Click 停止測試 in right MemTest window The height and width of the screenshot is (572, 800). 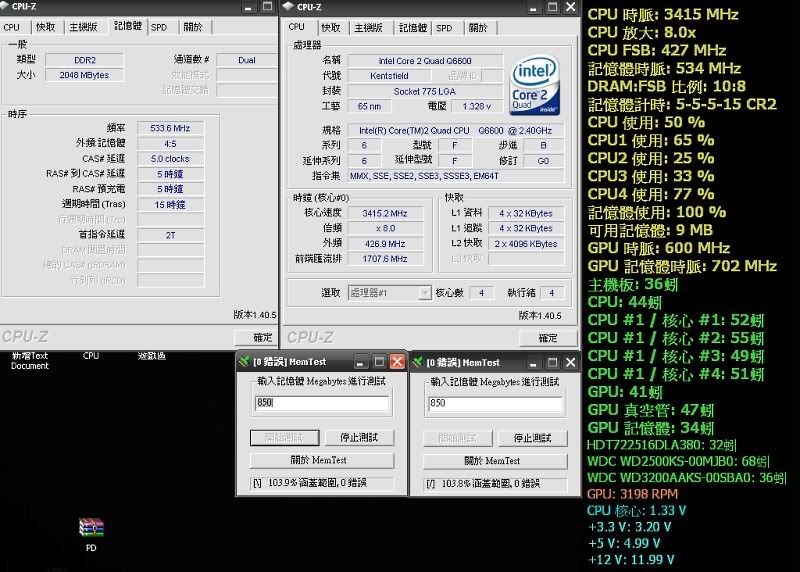[533, 438]
